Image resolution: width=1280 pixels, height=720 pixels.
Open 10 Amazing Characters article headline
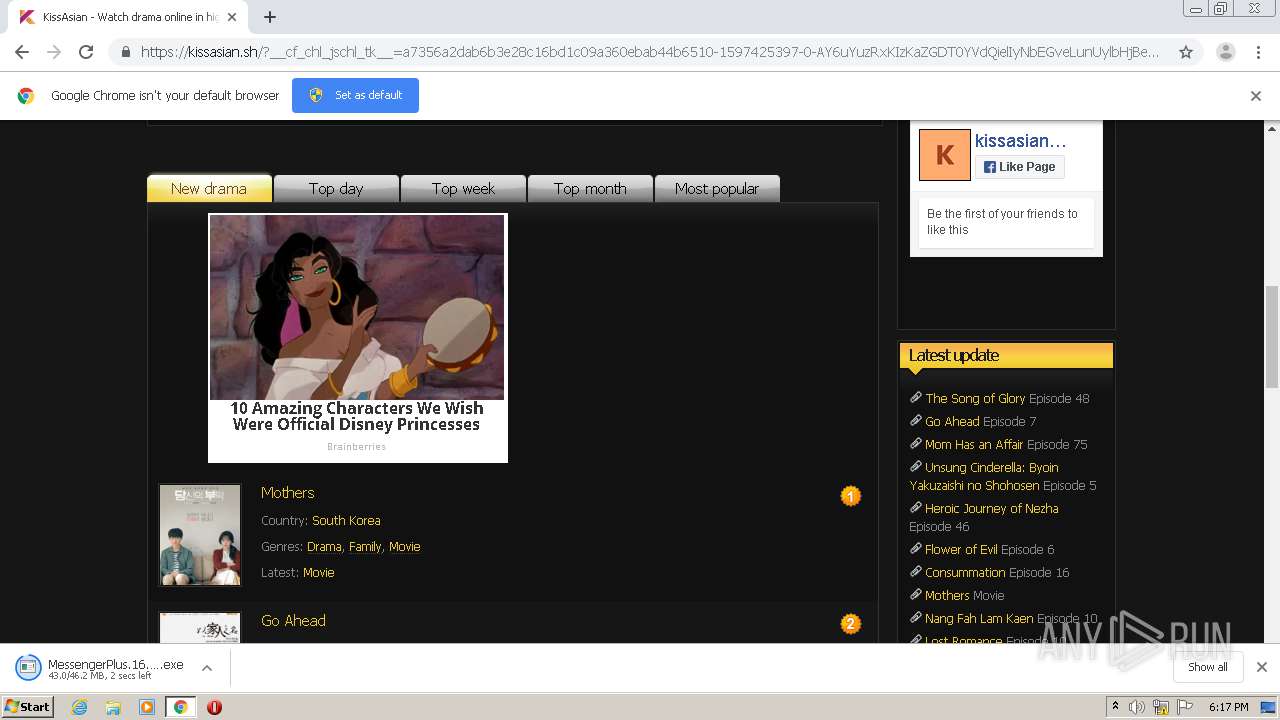pyautogui.click(x=357, y=416)
